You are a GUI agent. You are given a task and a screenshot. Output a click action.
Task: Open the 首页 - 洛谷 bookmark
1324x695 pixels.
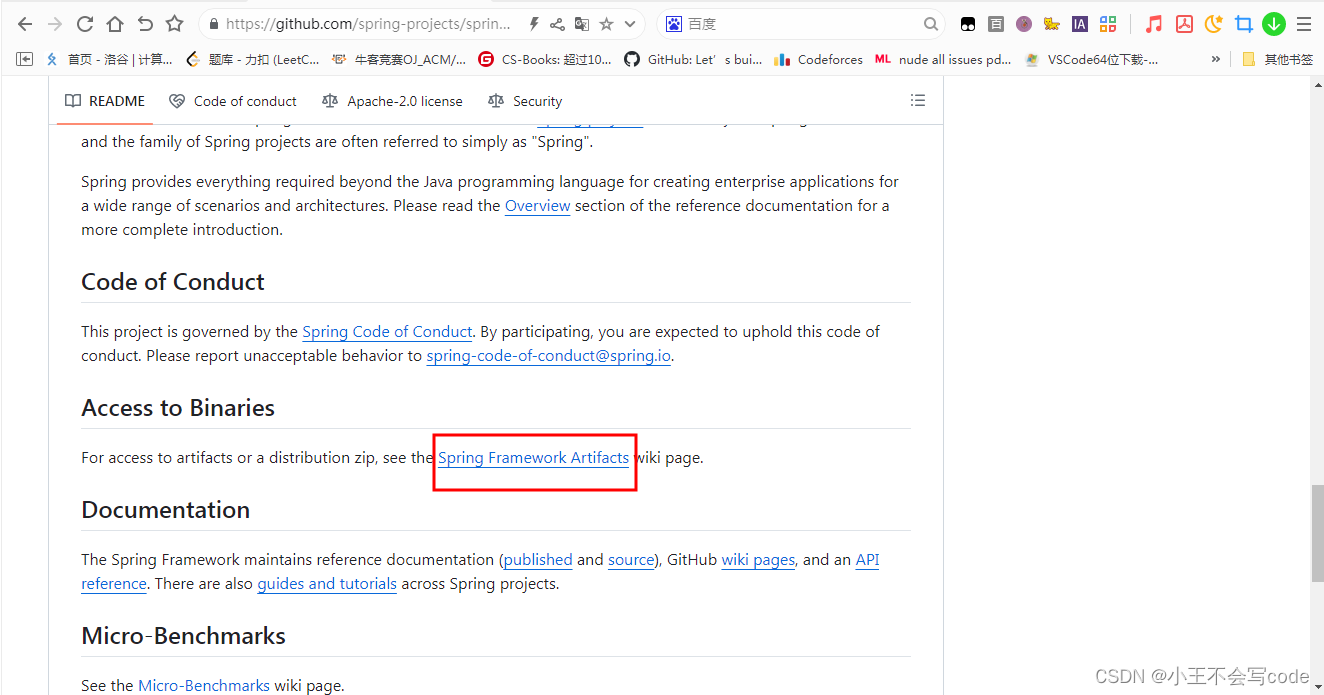tap(110, 59)
